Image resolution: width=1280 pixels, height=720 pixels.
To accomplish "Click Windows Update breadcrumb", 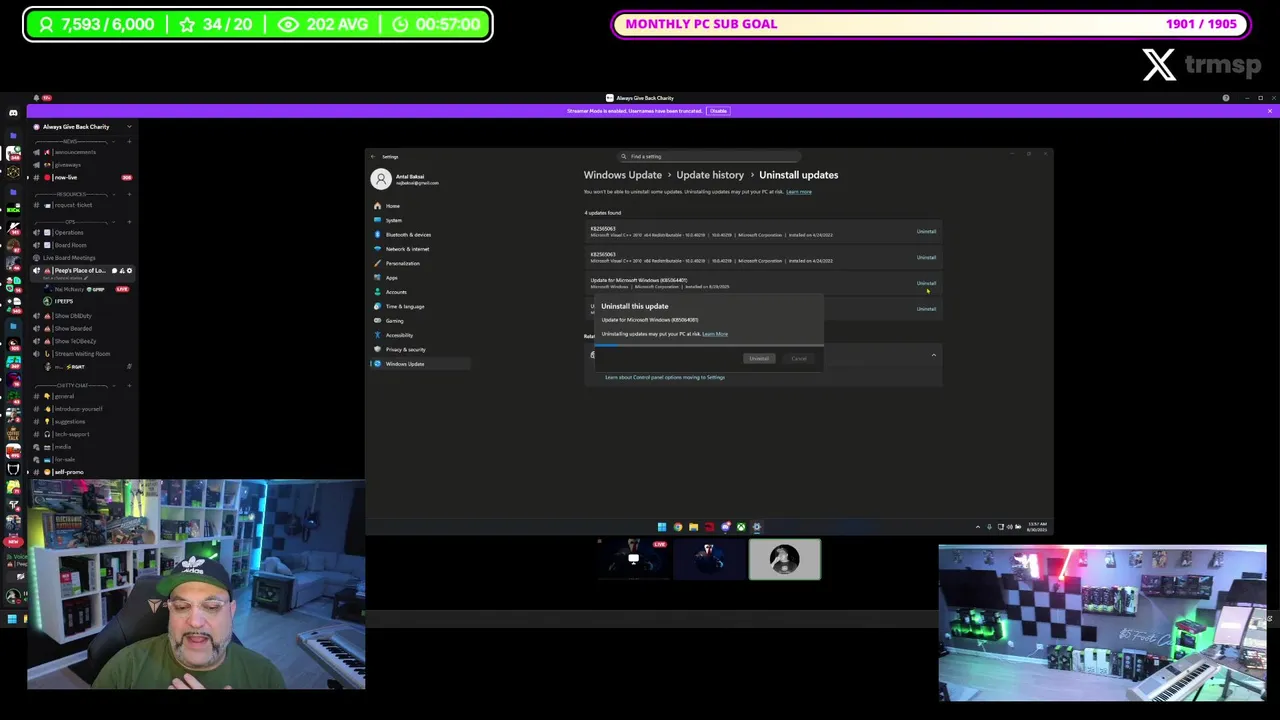I will point(623,175).
